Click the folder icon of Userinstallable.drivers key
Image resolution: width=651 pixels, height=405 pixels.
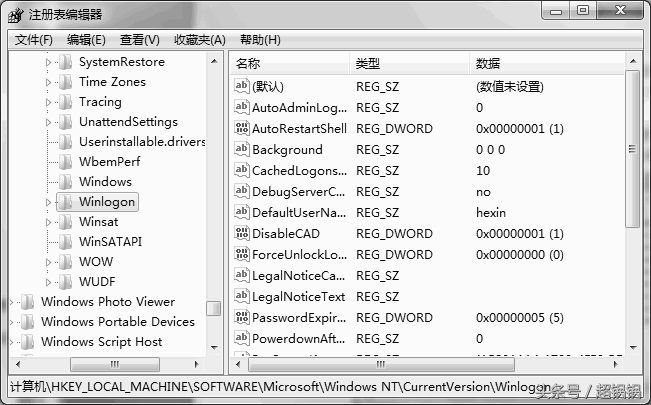point(65,142)
